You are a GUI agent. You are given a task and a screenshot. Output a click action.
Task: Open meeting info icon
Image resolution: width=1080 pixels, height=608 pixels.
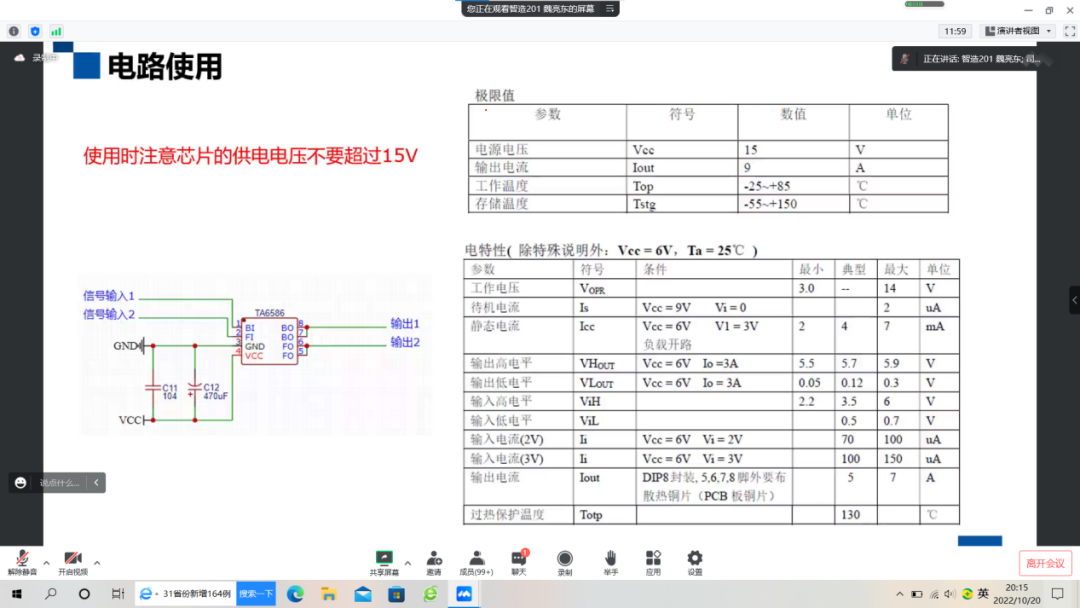pyautogui.click(x=14, y=31)
